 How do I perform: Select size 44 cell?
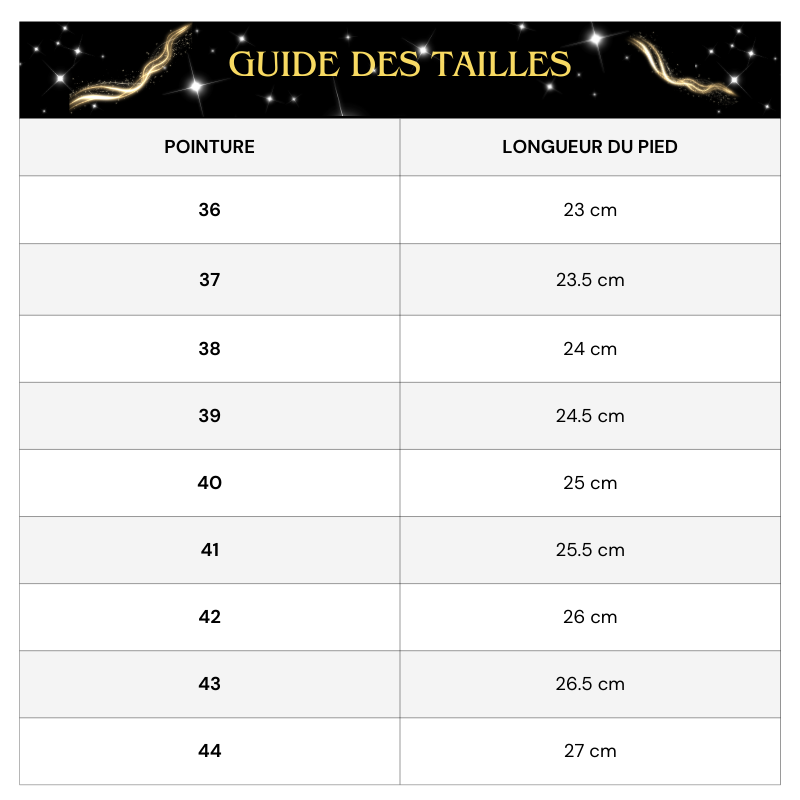[209, 751]
